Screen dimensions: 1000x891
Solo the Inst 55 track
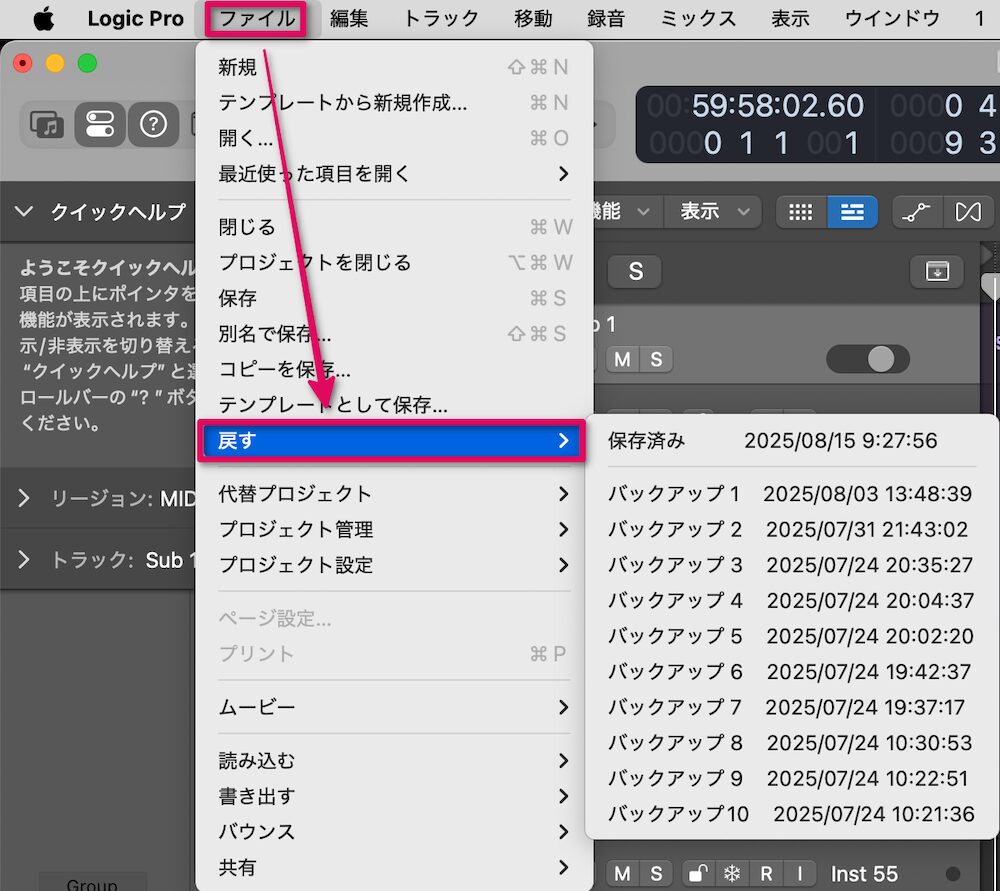point(656,873)
